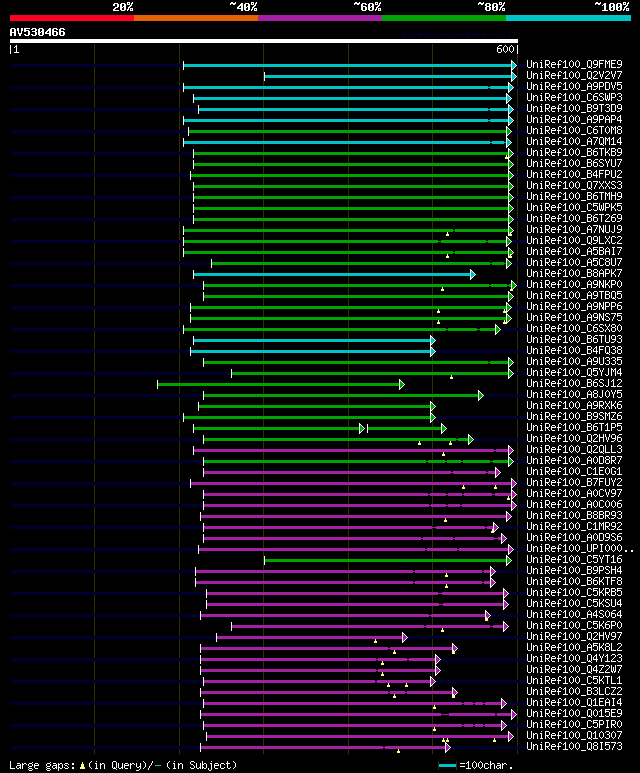Open the UniRef100_Q2V2V7 entry
640x773 pixels.
(574, 75)
